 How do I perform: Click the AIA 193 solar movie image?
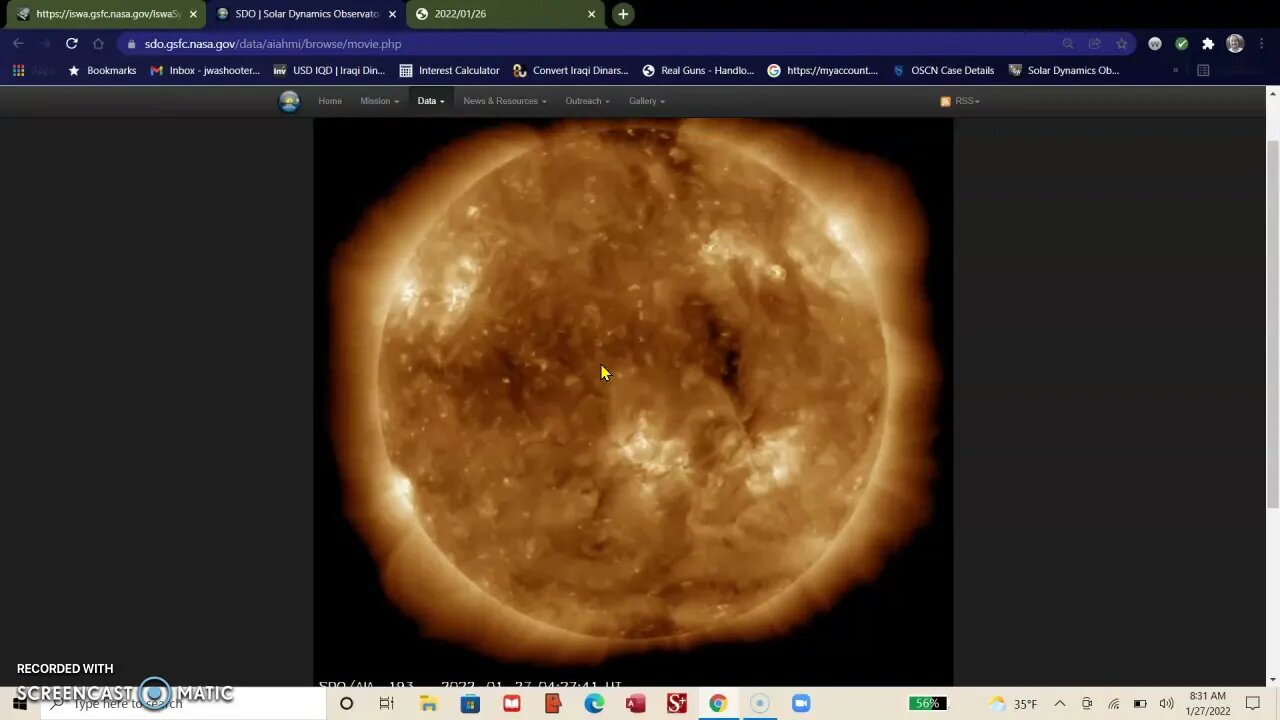point(633,400)
